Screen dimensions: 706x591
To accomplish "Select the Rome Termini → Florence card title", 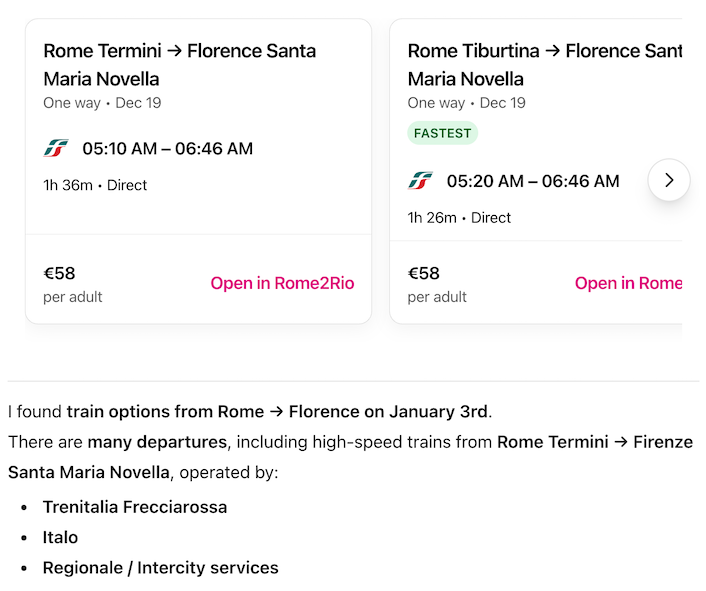I will [x=180, y=64].
